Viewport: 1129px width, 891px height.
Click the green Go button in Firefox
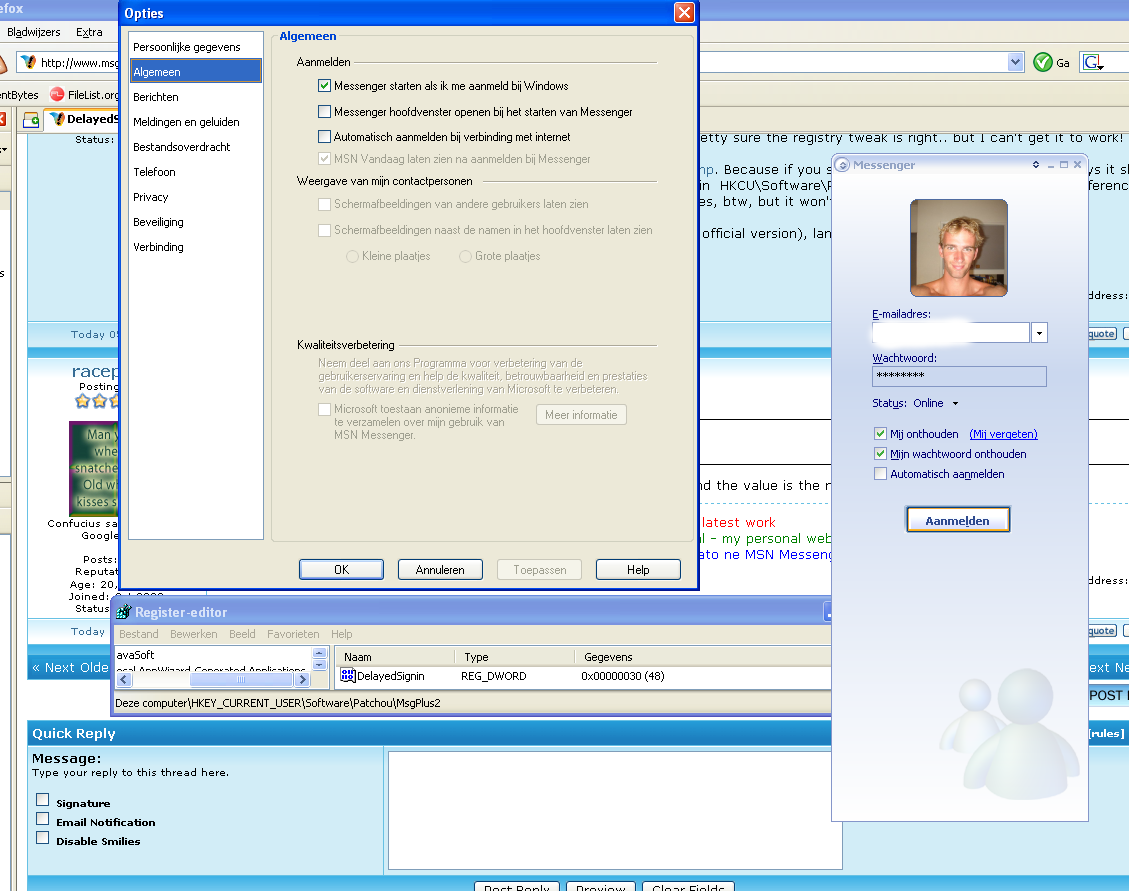[1043, 62]
